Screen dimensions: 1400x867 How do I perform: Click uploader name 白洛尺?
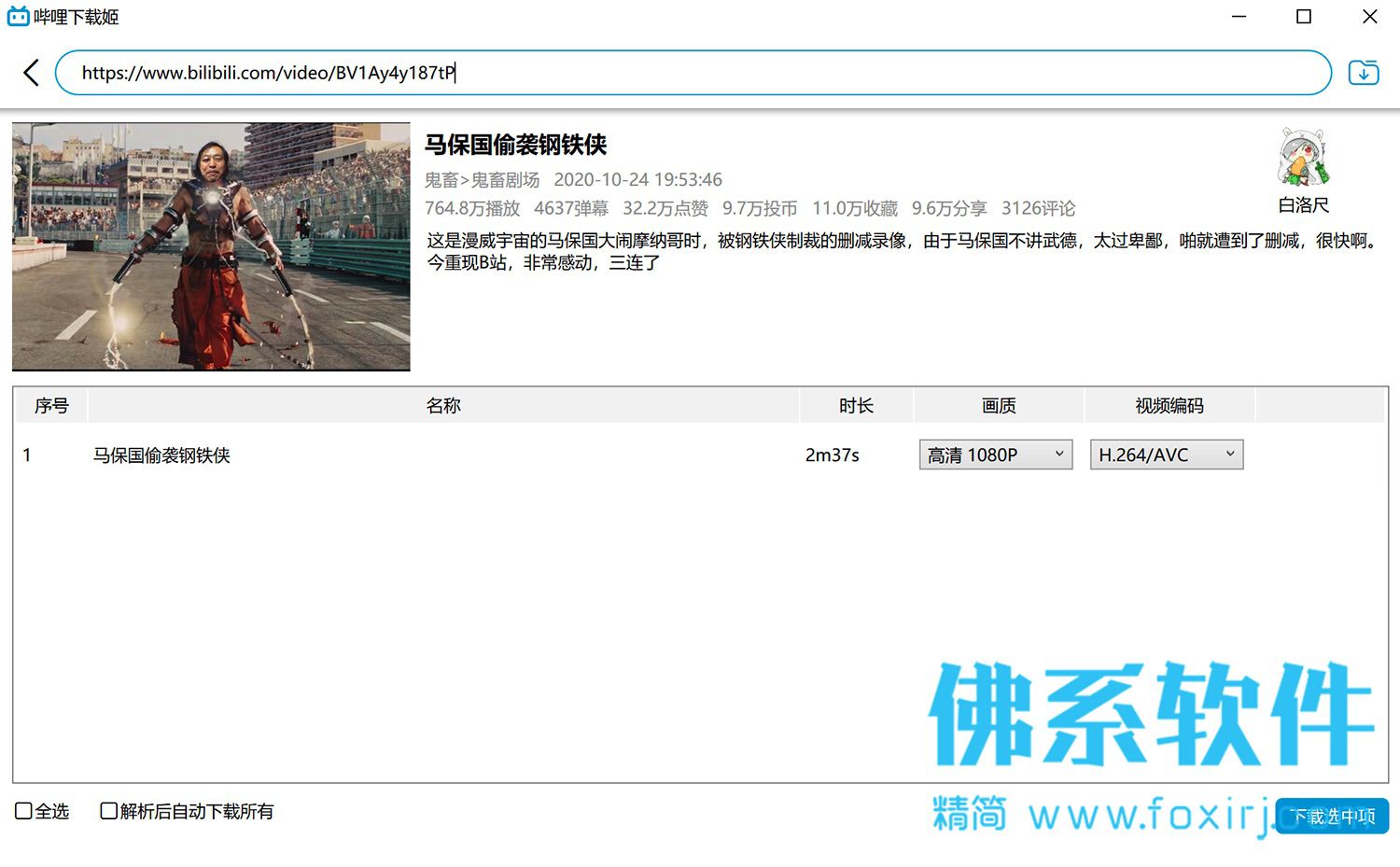pos(1303,205)
